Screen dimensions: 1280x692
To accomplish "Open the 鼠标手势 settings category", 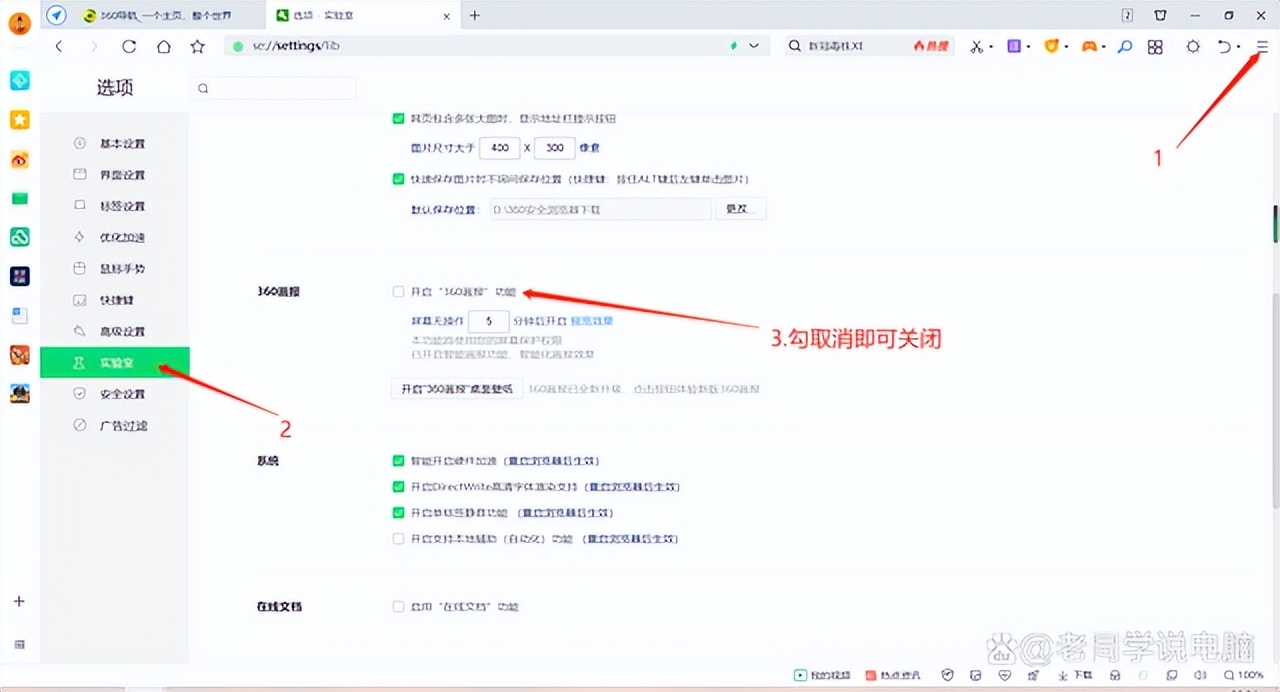I will coord(114,269).
